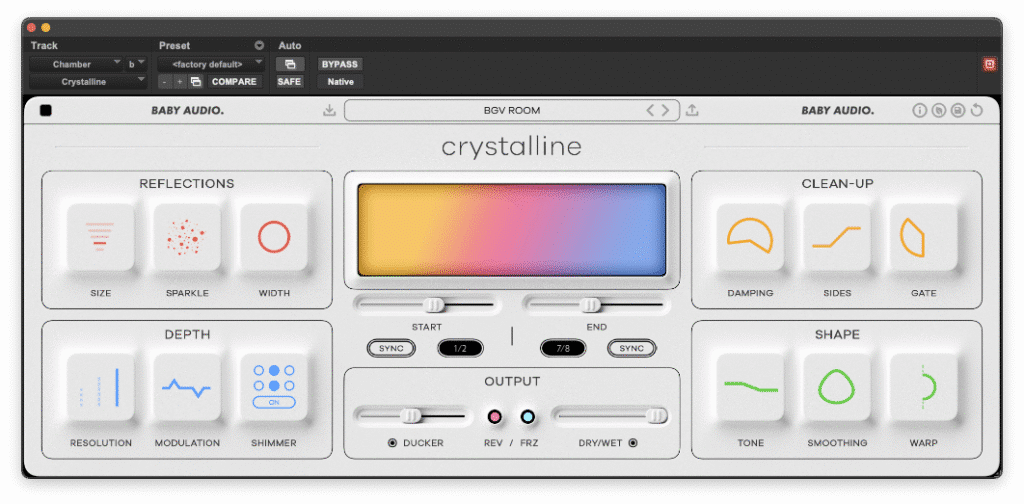Toggle the Shimmer ON switch
Screen dimensions: 1024x504
tap(274, 402)
